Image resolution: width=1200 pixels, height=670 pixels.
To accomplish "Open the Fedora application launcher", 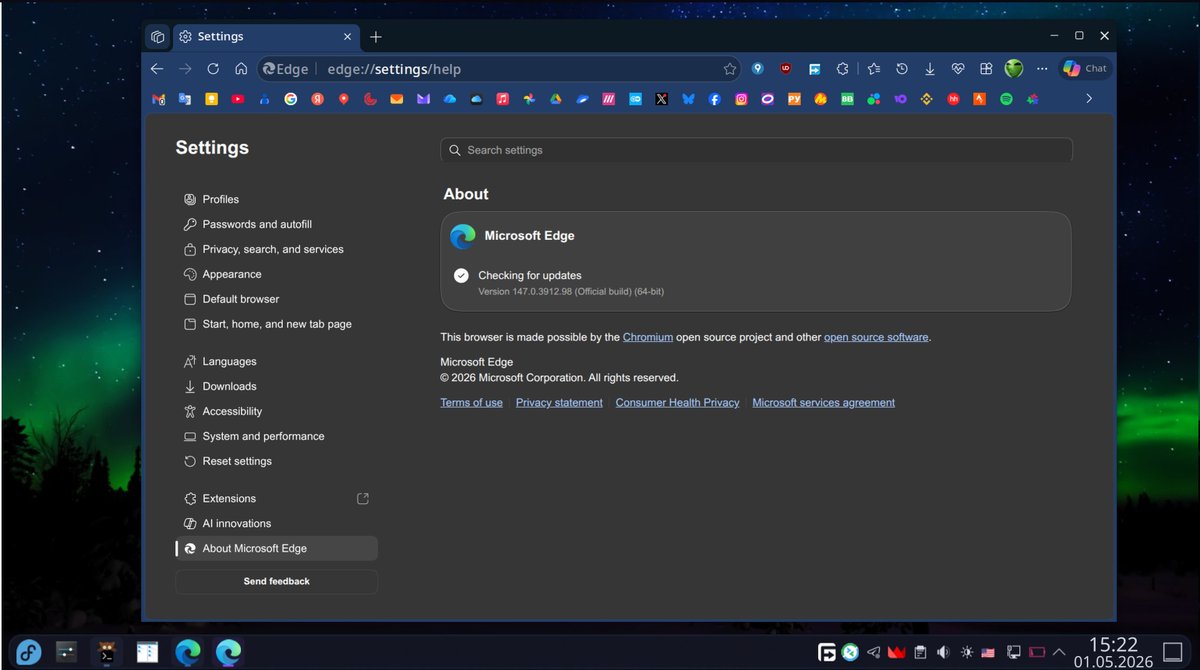I will coord(27,652).
